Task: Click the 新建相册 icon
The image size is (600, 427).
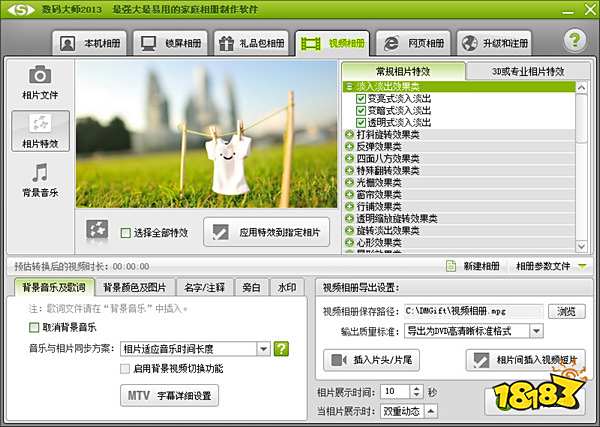Action: [x=452, y=266]
